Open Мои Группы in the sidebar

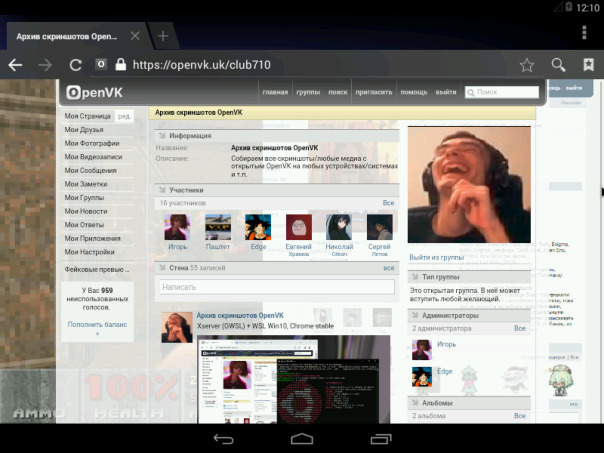(x=84, y=198)
